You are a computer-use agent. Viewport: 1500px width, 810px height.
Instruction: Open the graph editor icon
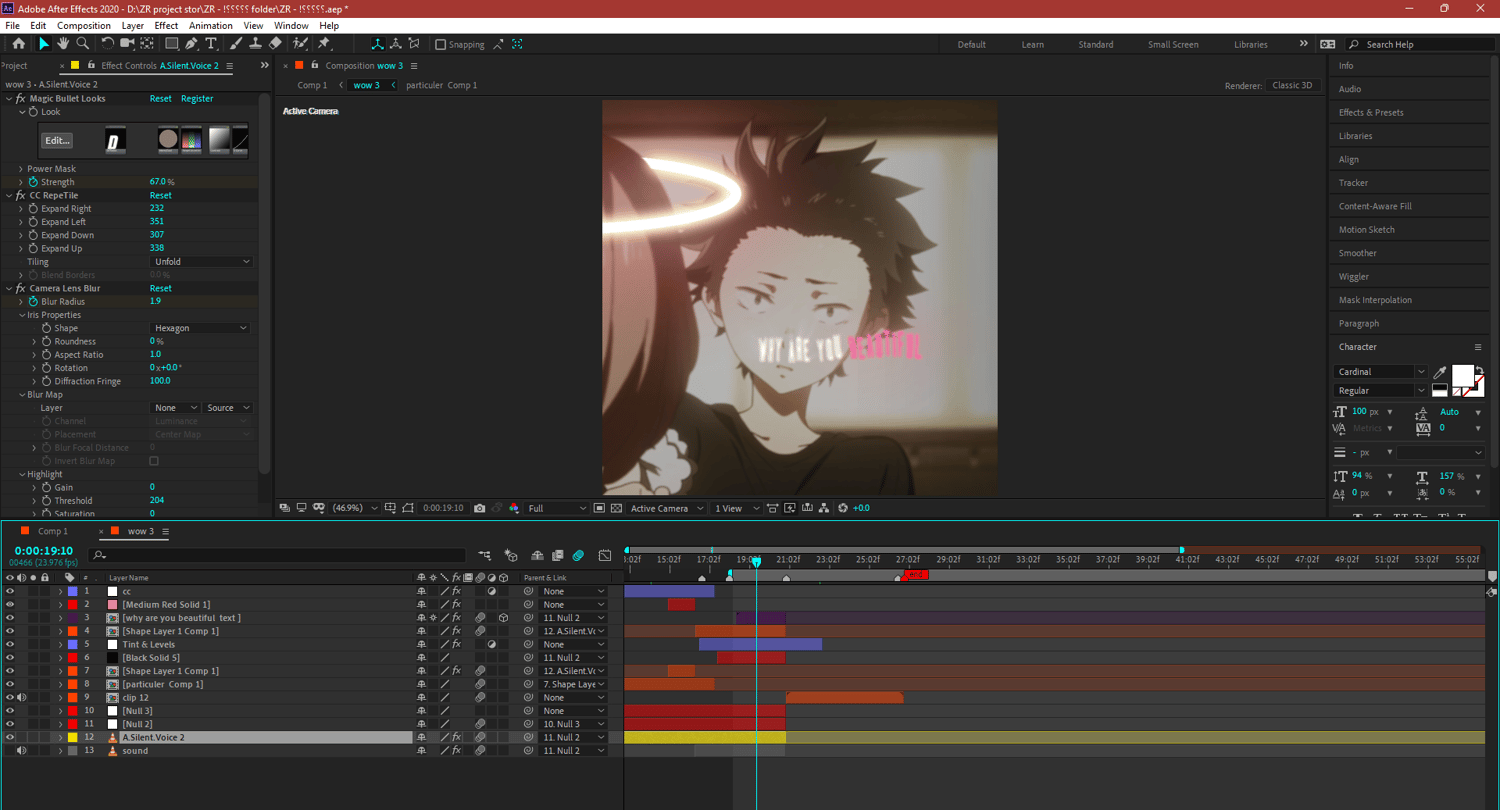(x=605, y=555)
